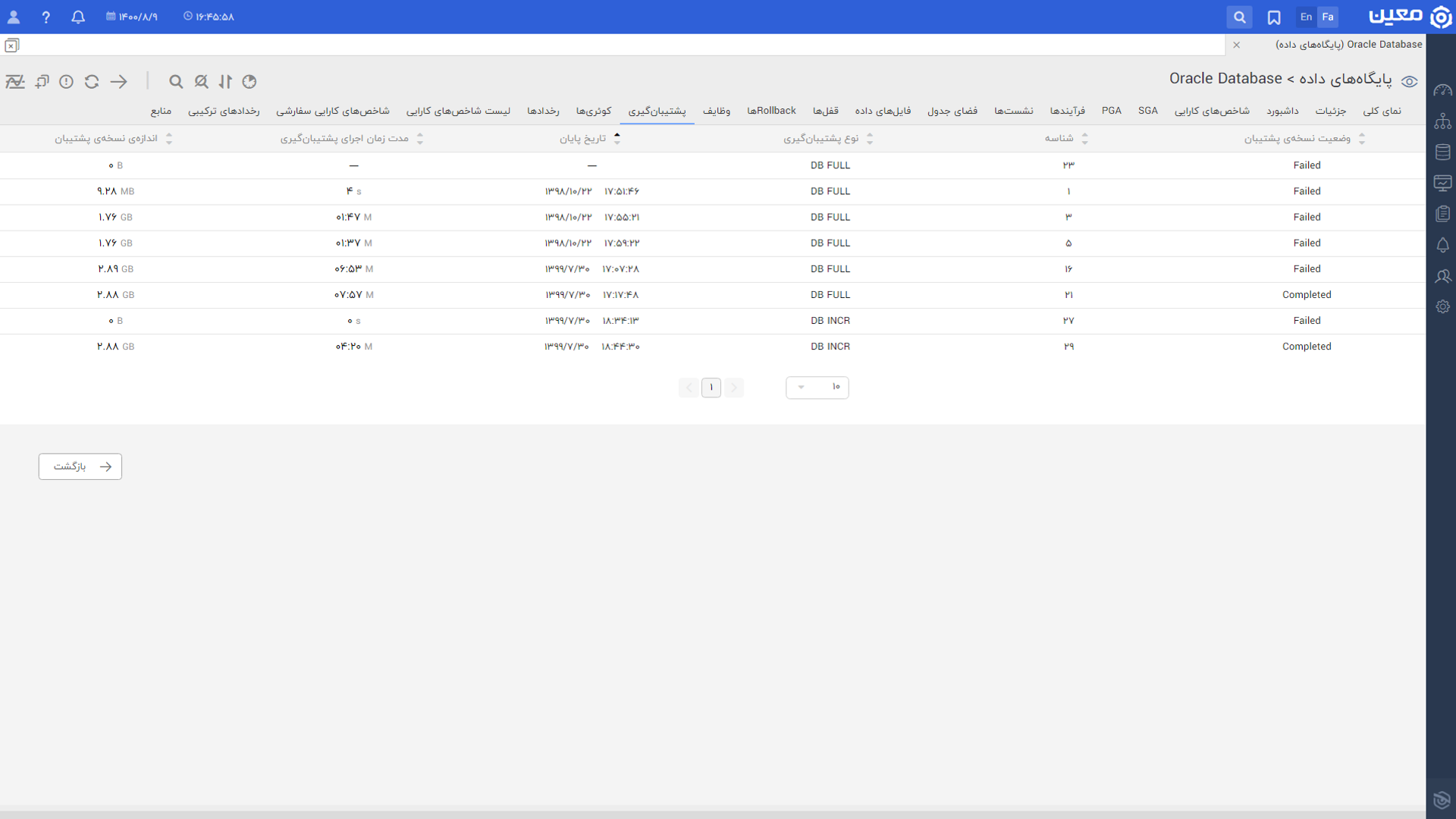Viewport: 1456px width, 819px height.
Task: Toggle the eye visibility icon beside the page title
Action: point(1410,81)
